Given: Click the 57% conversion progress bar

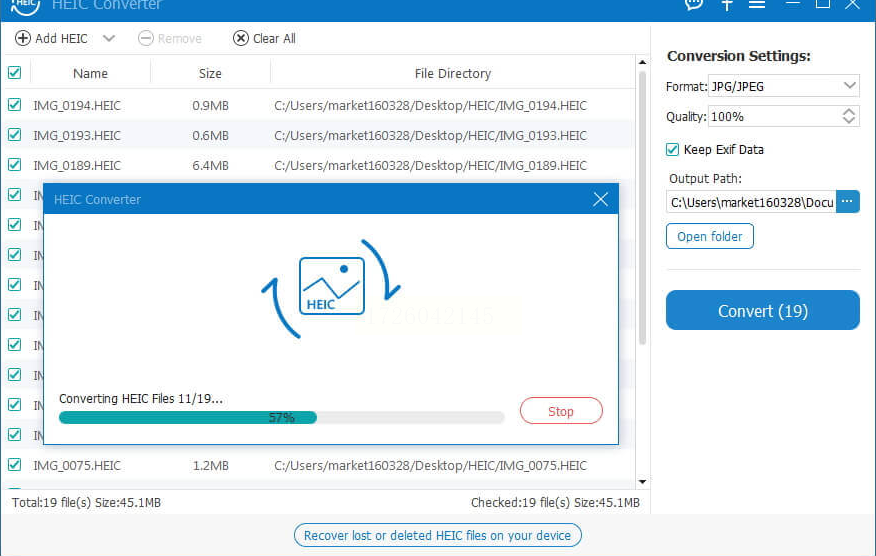Looking at the screenshot, I should click(282, 417).
